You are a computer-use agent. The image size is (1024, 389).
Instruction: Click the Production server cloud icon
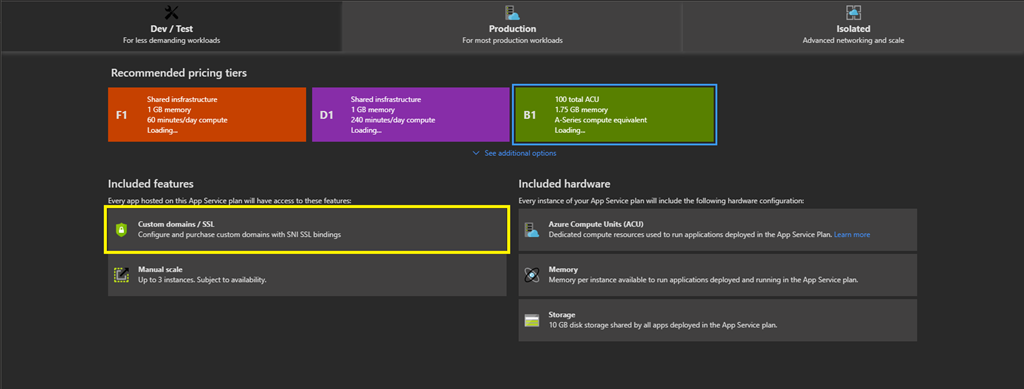pos(512,12)
